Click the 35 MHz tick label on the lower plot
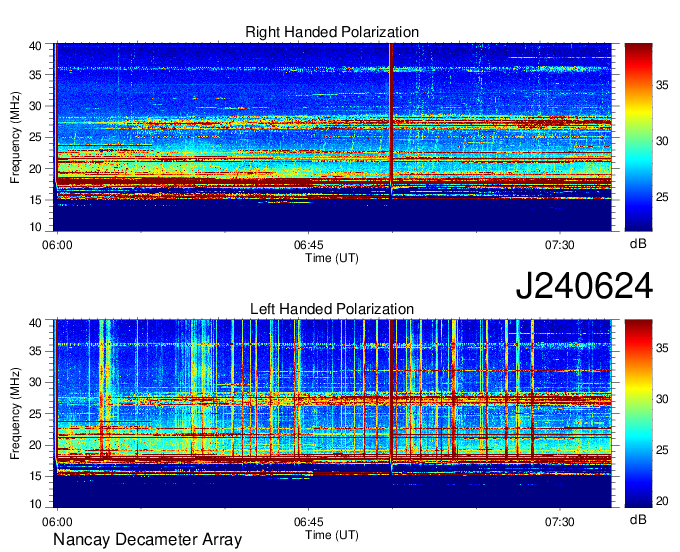Screen dimensions: 680x552 click(35, 351)
